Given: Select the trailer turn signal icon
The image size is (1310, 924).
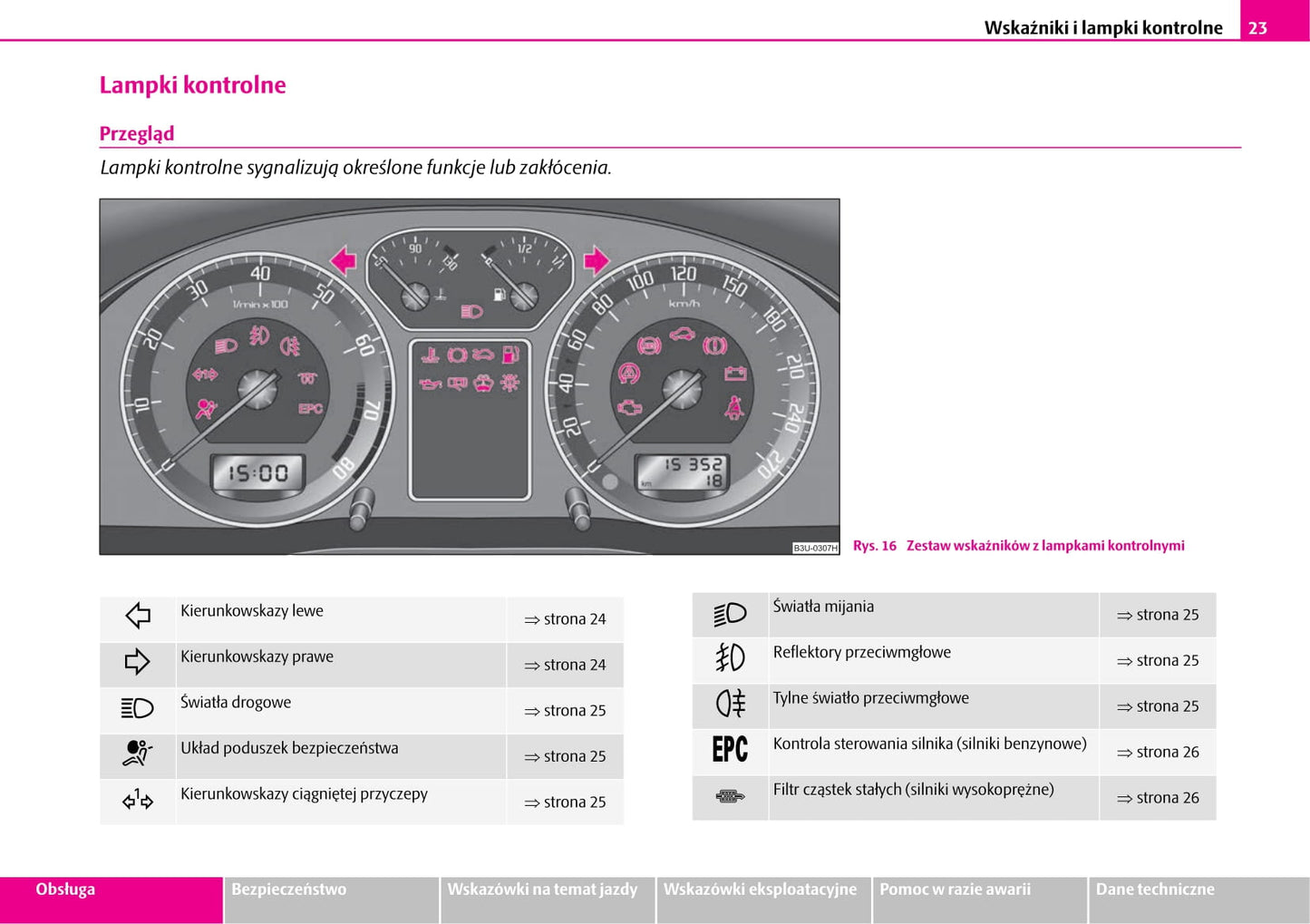Looking at the screenshot, I should 137,800.
